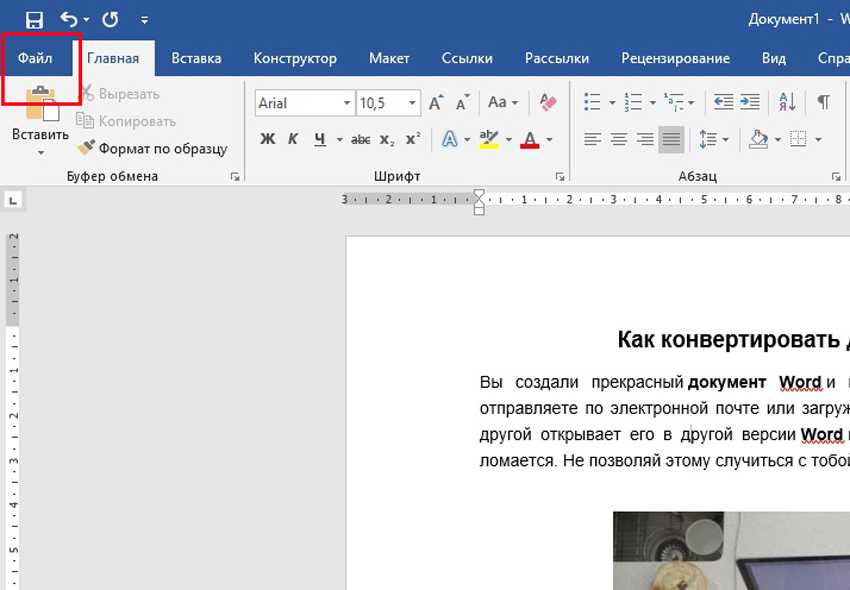Increase font size with larger A icon
This screenshot has height=590, width=850.
tap(436, 102)
